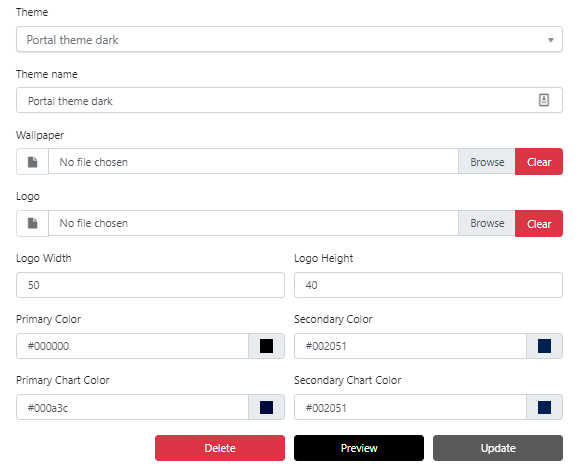The width and height of the screenshot is (588, 470).
Task: Update the theme settings
Action: 498,448
